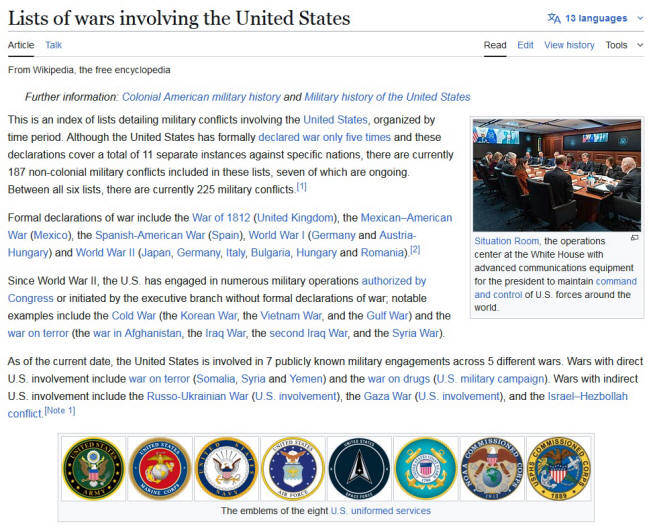Click the United States Army emblem
Image resolution: width=650 pixels, height=531 pixels.
94,469
